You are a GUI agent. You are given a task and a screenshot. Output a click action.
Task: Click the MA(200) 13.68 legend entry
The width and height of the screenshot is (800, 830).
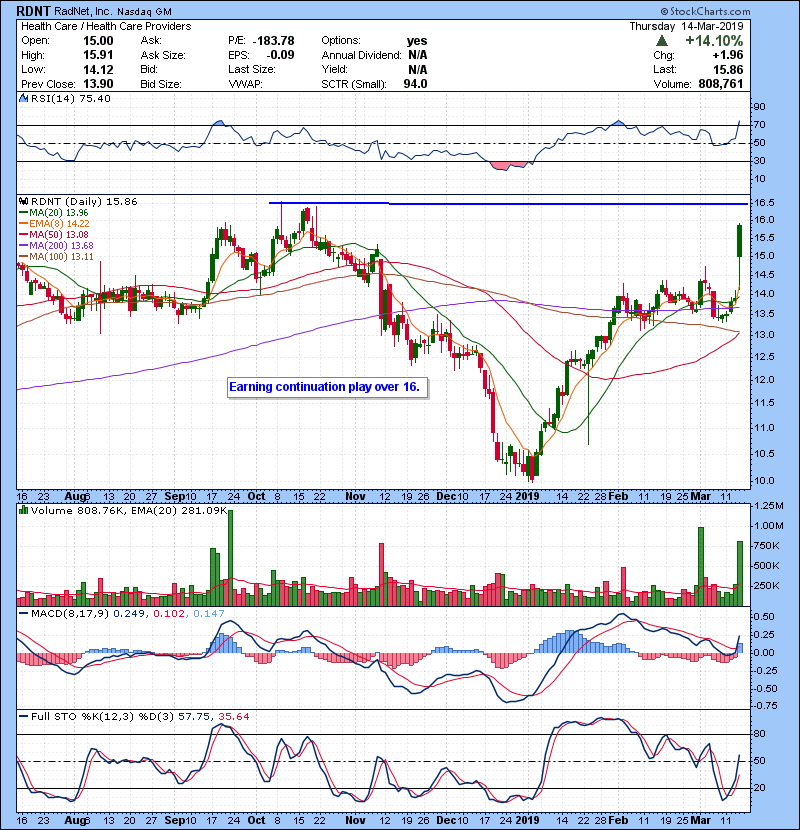click(x=56, y=246)
